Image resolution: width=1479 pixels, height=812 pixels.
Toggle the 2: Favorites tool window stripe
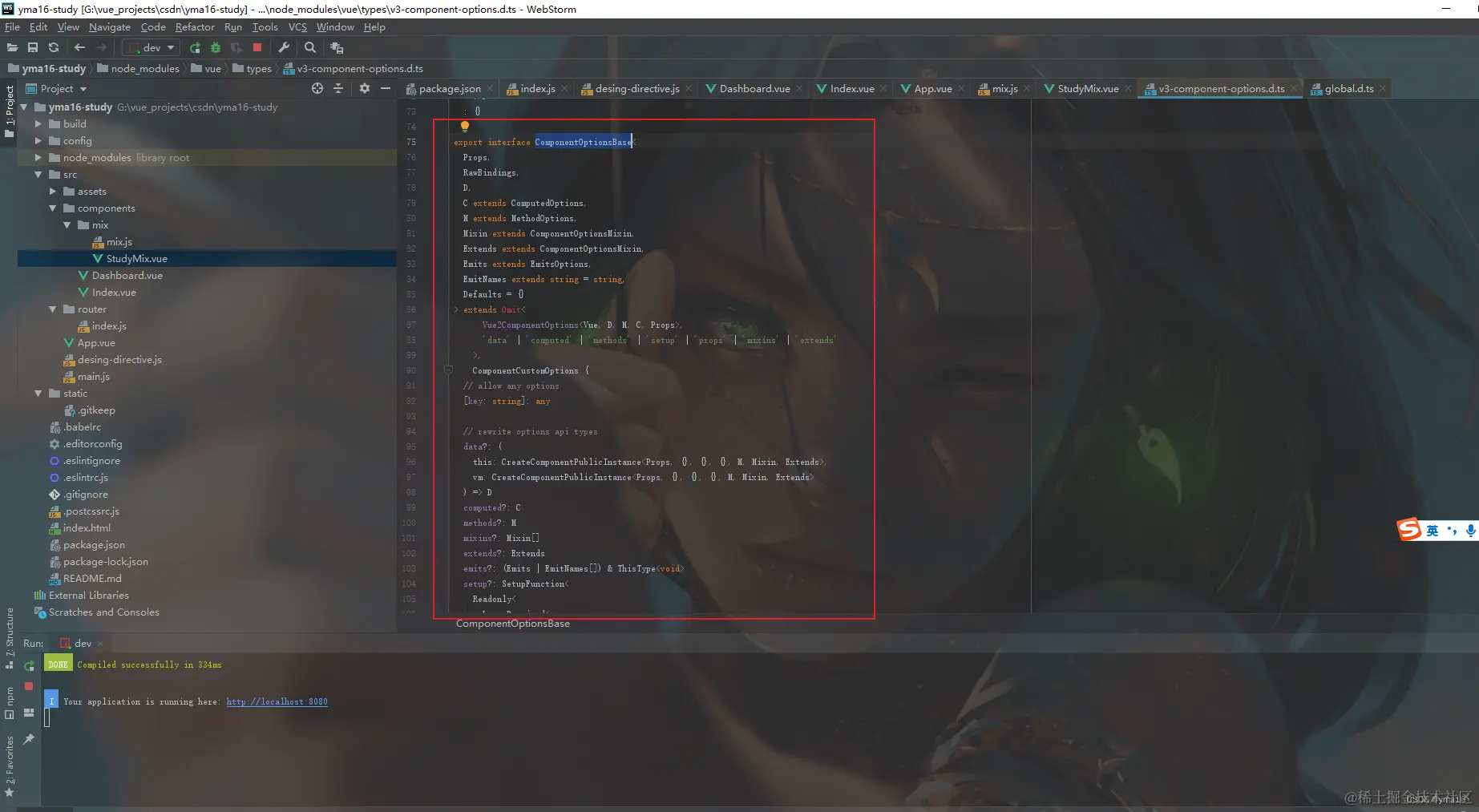(x=9, y=766)
